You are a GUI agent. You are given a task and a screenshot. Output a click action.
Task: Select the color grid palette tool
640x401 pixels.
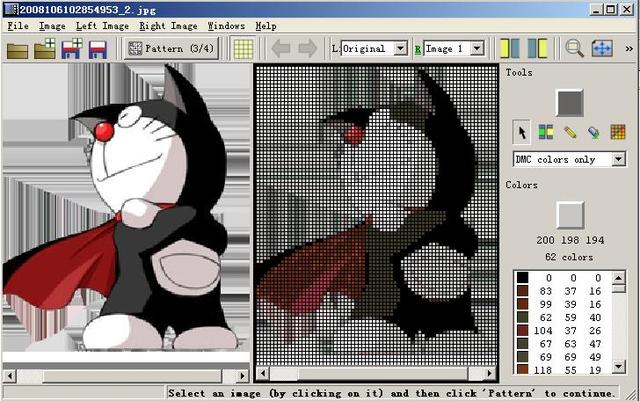coord(618,132)
